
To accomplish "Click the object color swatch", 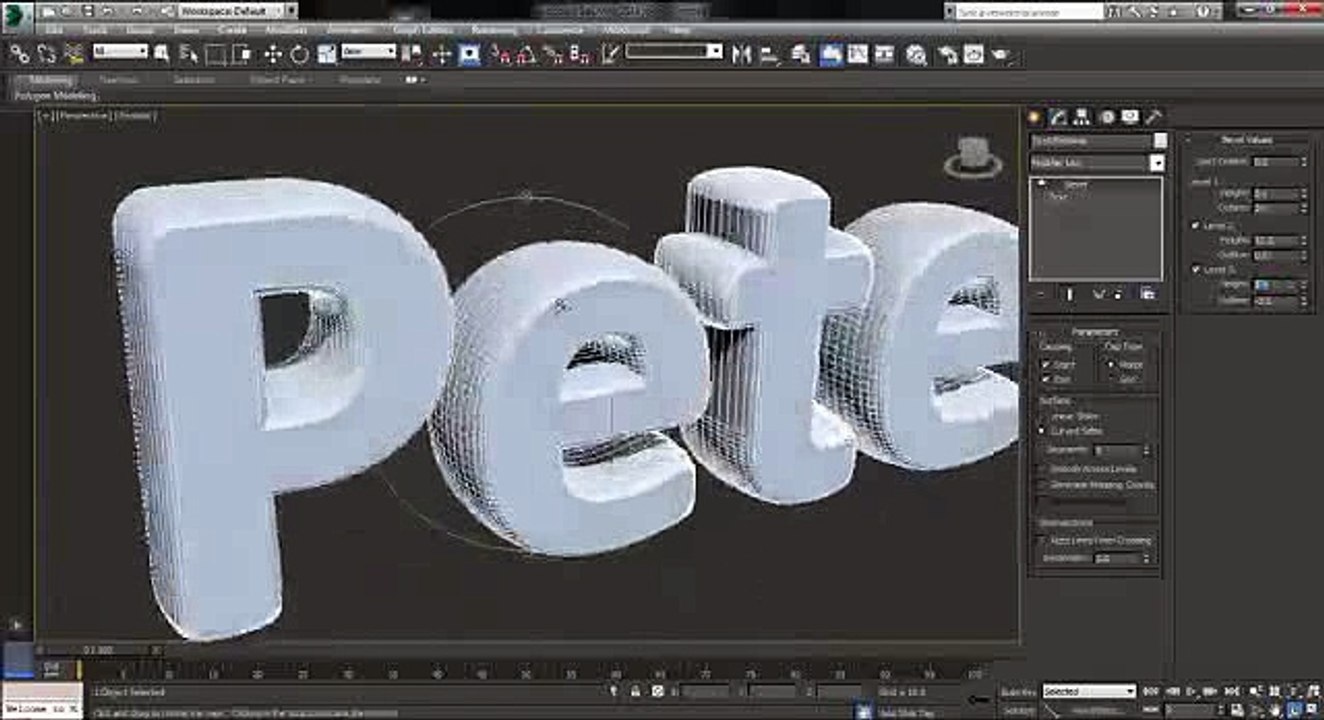I will (1160, 141).
